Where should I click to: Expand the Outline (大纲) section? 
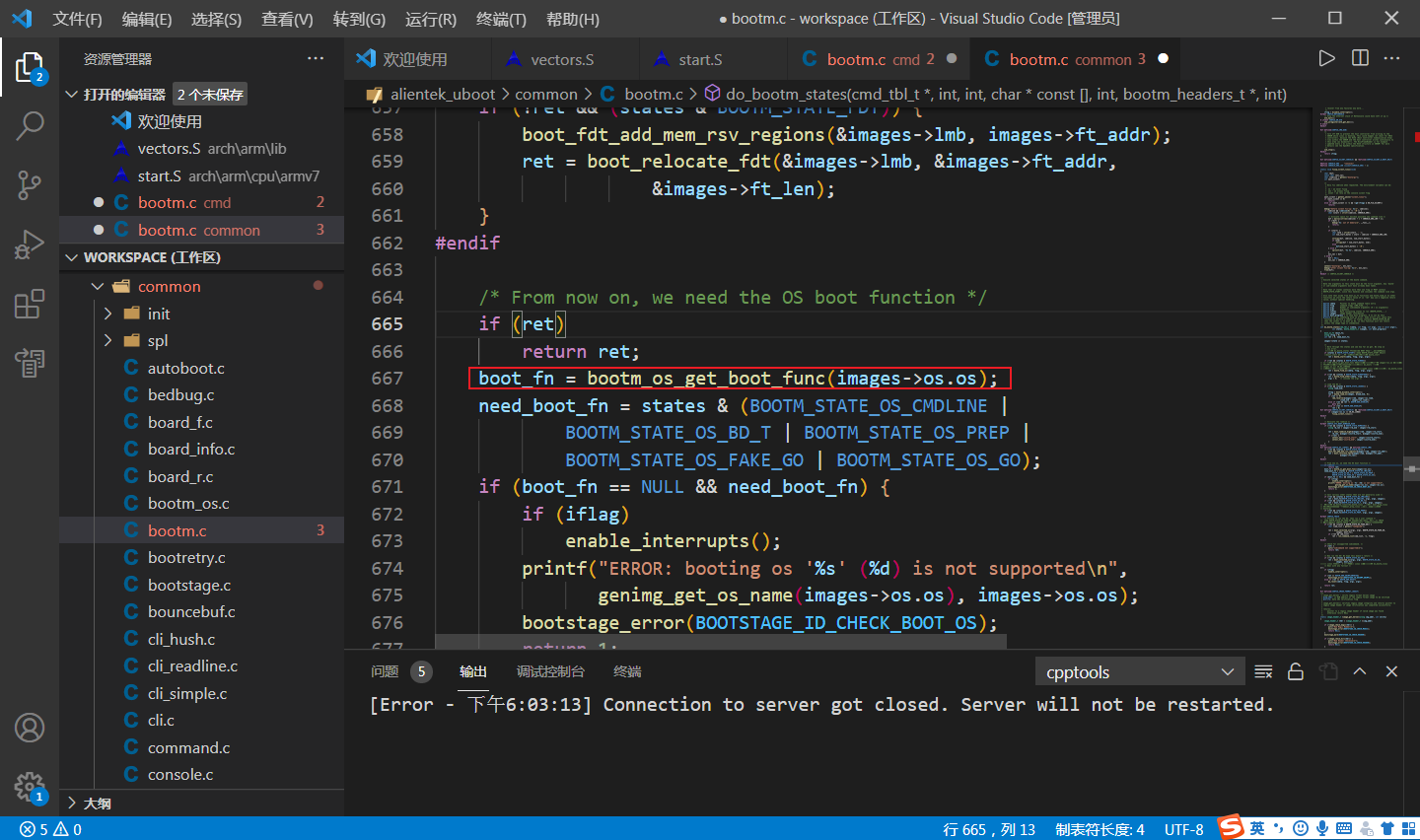pyautogui.click(x=71, y=804)
